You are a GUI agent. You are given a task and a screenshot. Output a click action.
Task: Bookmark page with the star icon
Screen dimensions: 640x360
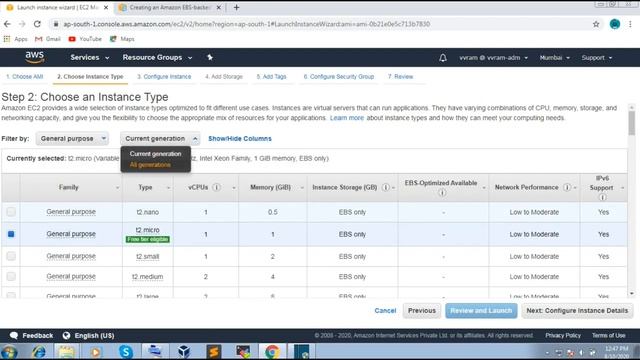596,24
